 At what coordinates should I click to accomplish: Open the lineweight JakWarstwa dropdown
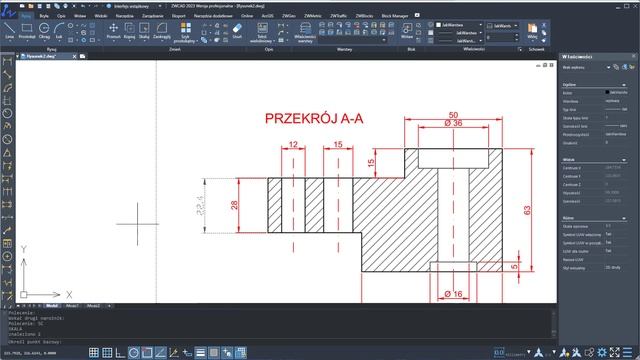(x=459, y=40)
